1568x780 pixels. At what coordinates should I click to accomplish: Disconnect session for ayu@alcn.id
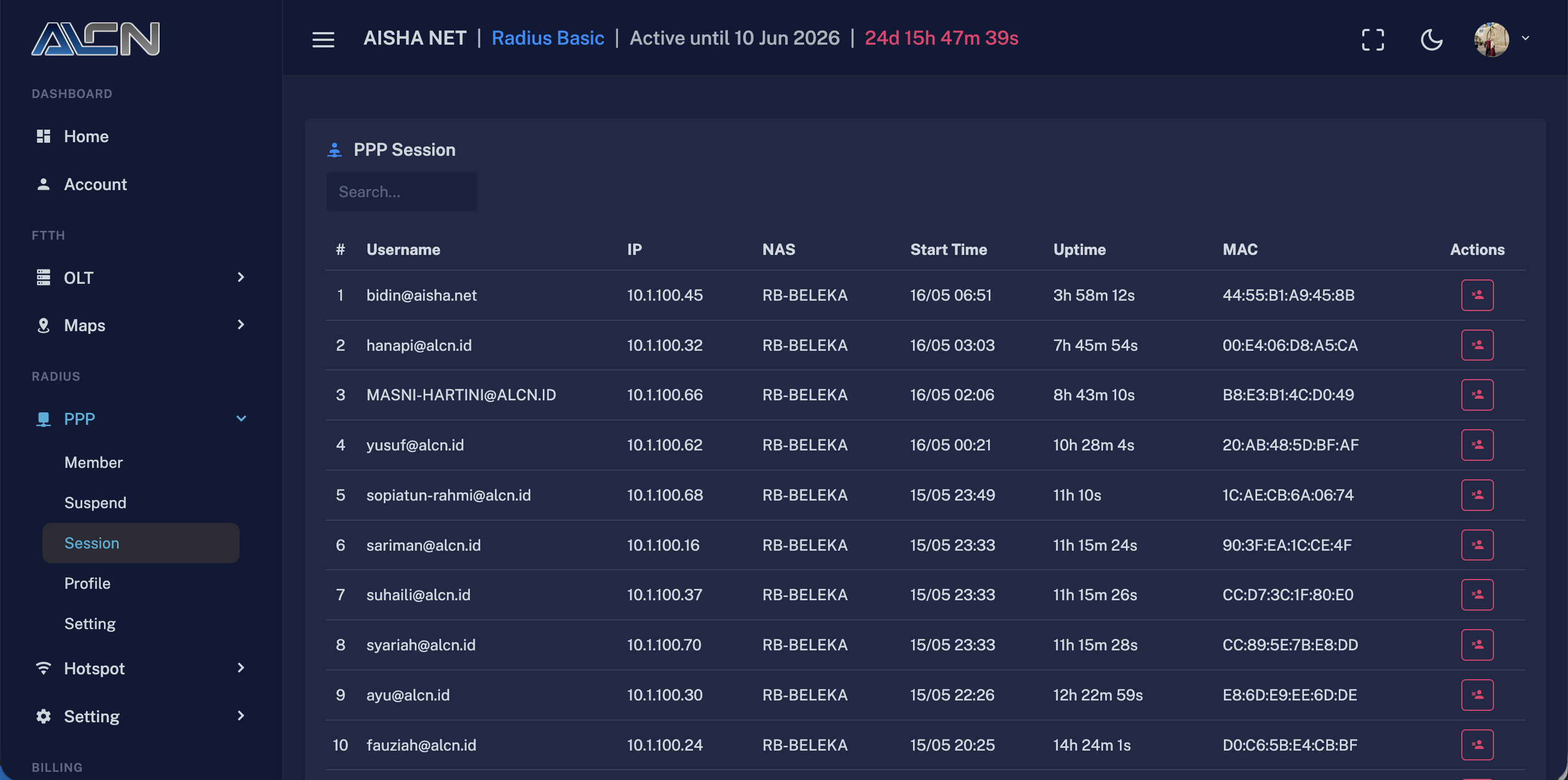(1477, 694)
